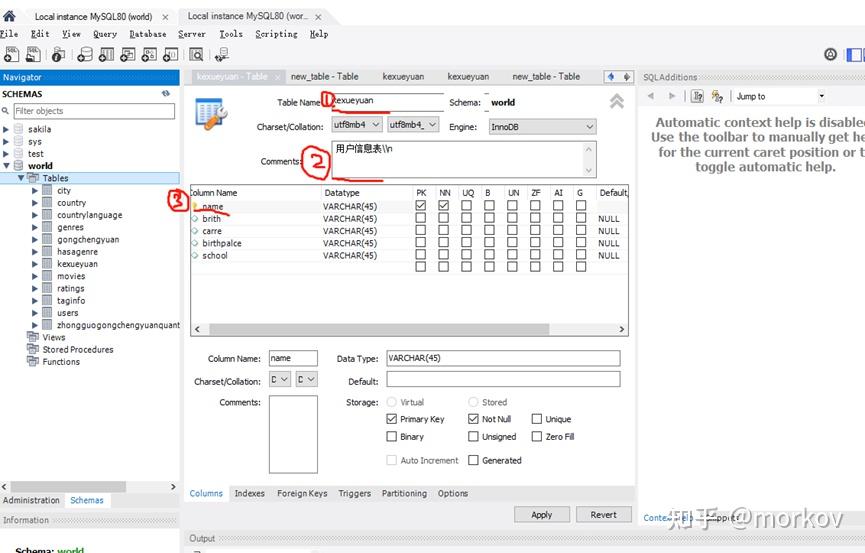The height and width of the screenshot is (553, 865).
Task: Expand the kexueyuan table node
Action: (x=35, y=264)
